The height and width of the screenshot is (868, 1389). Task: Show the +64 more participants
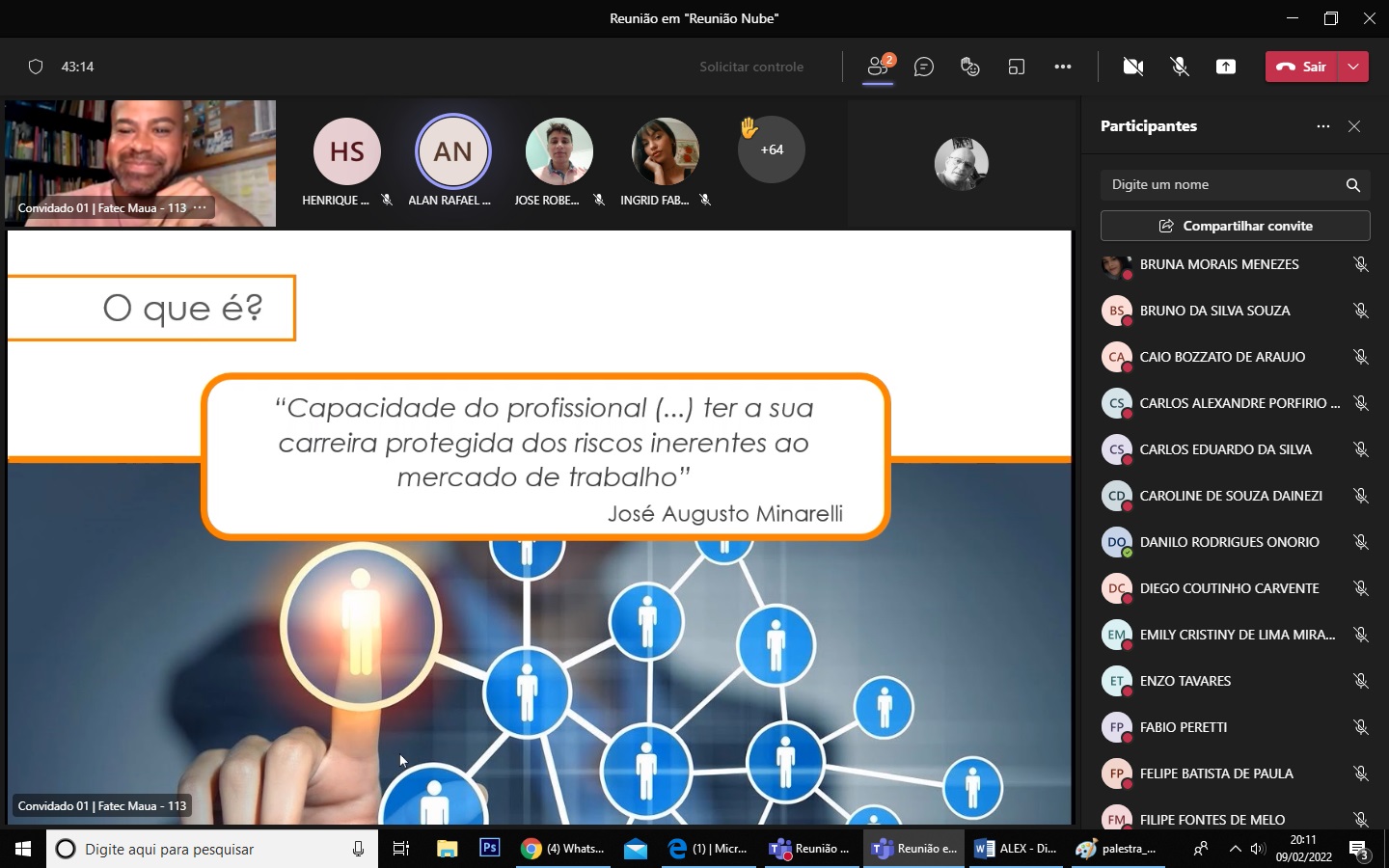tap(772, 149)
